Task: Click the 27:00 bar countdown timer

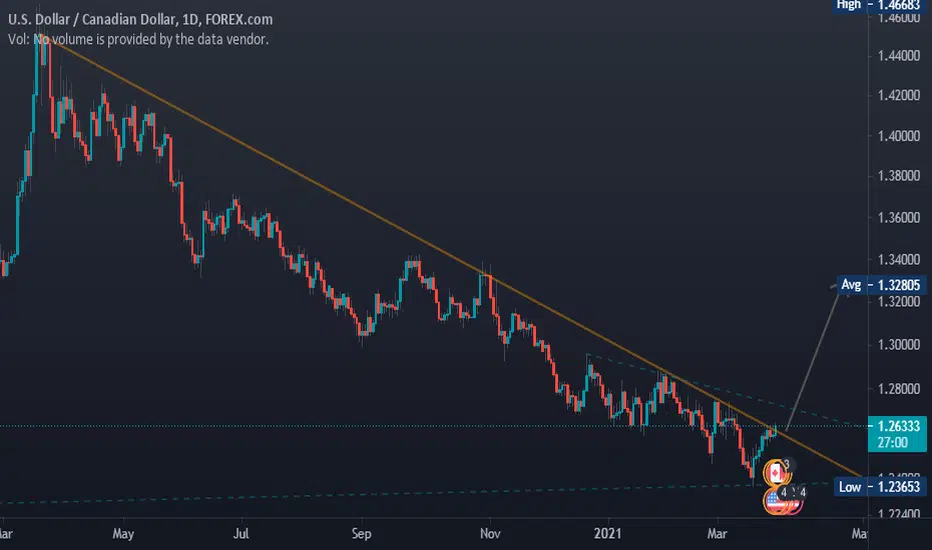Action: click(892, 442)
